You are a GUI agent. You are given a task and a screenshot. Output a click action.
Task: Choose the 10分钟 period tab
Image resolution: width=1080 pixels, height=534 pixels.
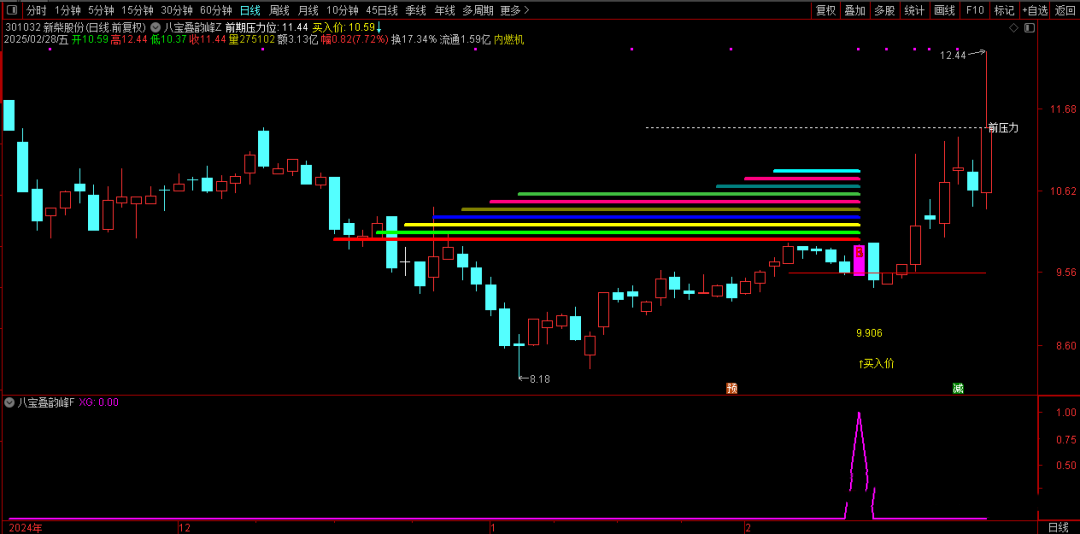pos(342,10)
